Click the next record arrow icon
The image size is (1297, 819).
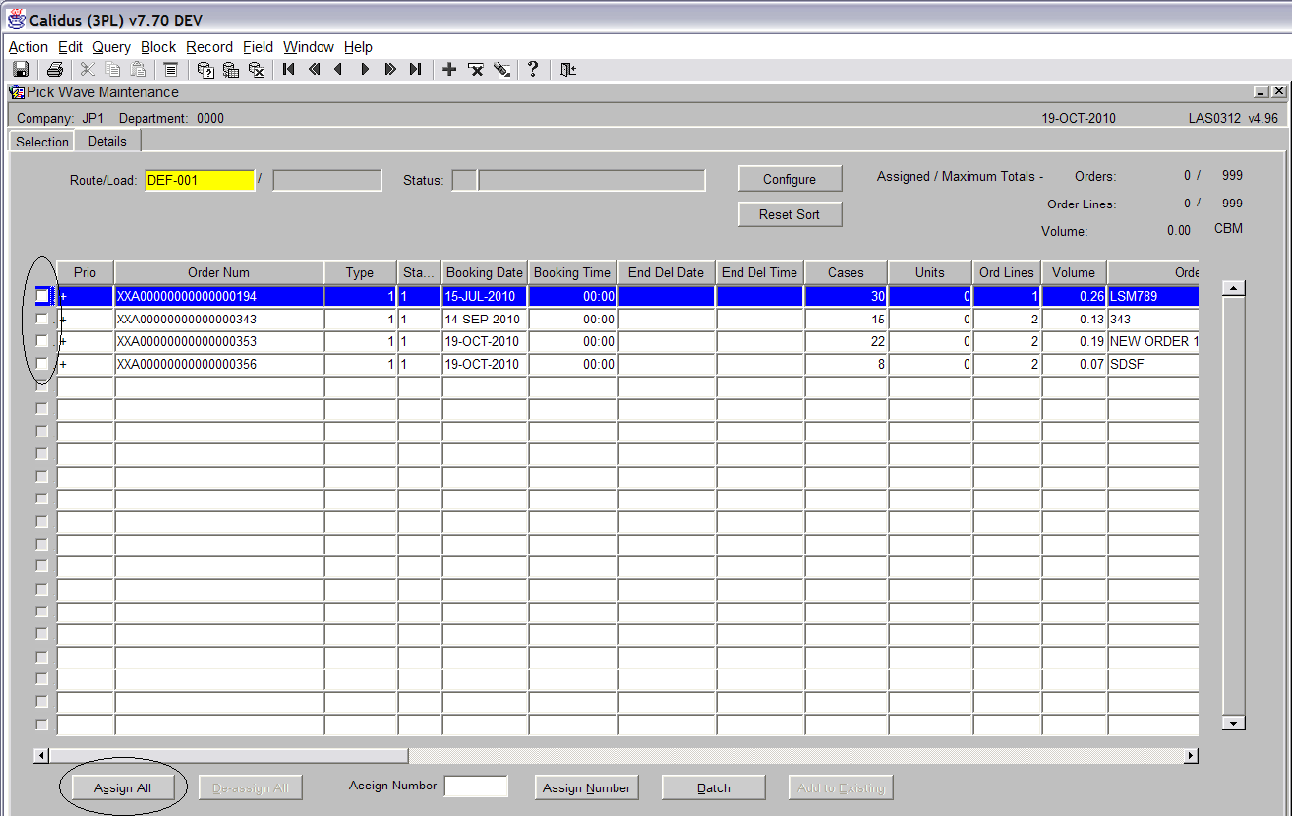click(365, 69)
